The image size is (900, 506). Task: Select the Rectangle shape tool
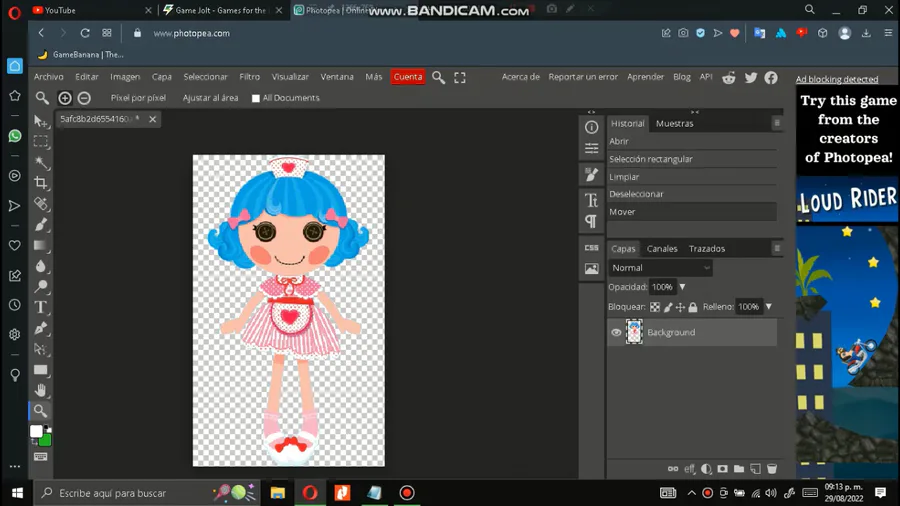[x=40, y=370]
